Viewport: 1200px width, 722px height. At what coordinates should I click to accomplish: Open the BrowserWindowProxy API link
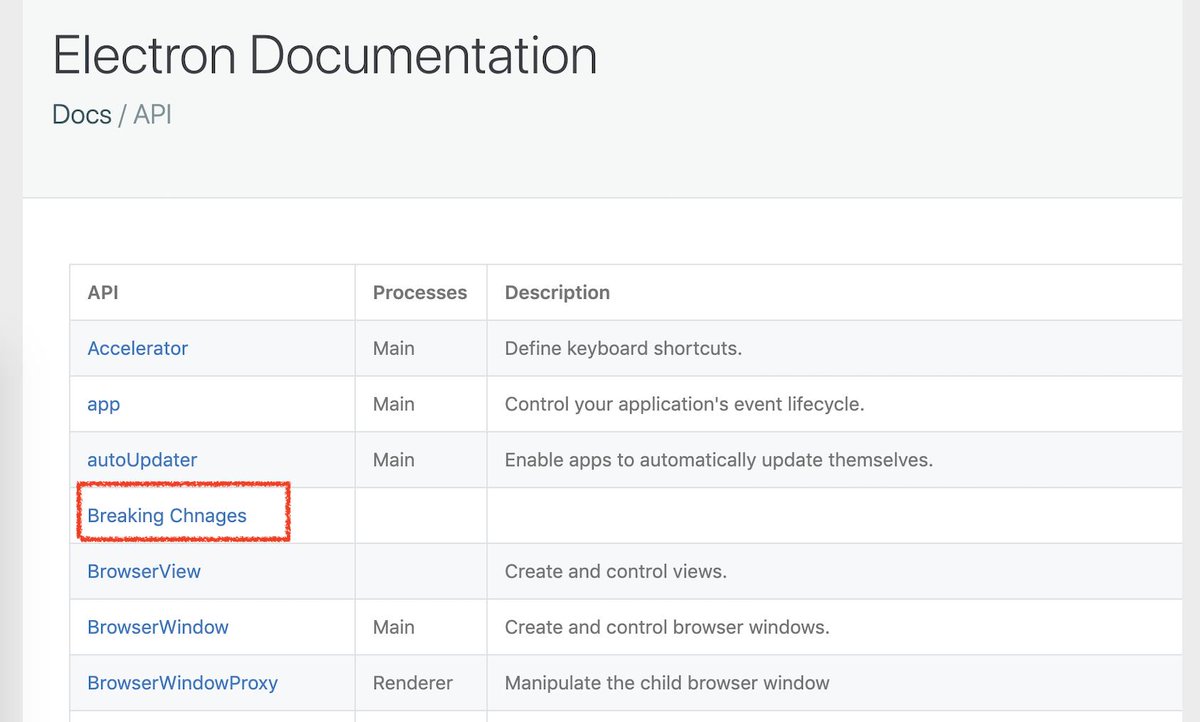[x=183, y=684]
